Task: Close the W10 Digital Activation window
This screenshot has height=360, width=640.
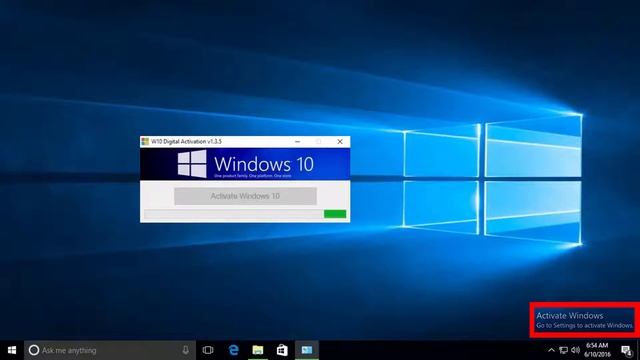Action: tap(340, 142)
